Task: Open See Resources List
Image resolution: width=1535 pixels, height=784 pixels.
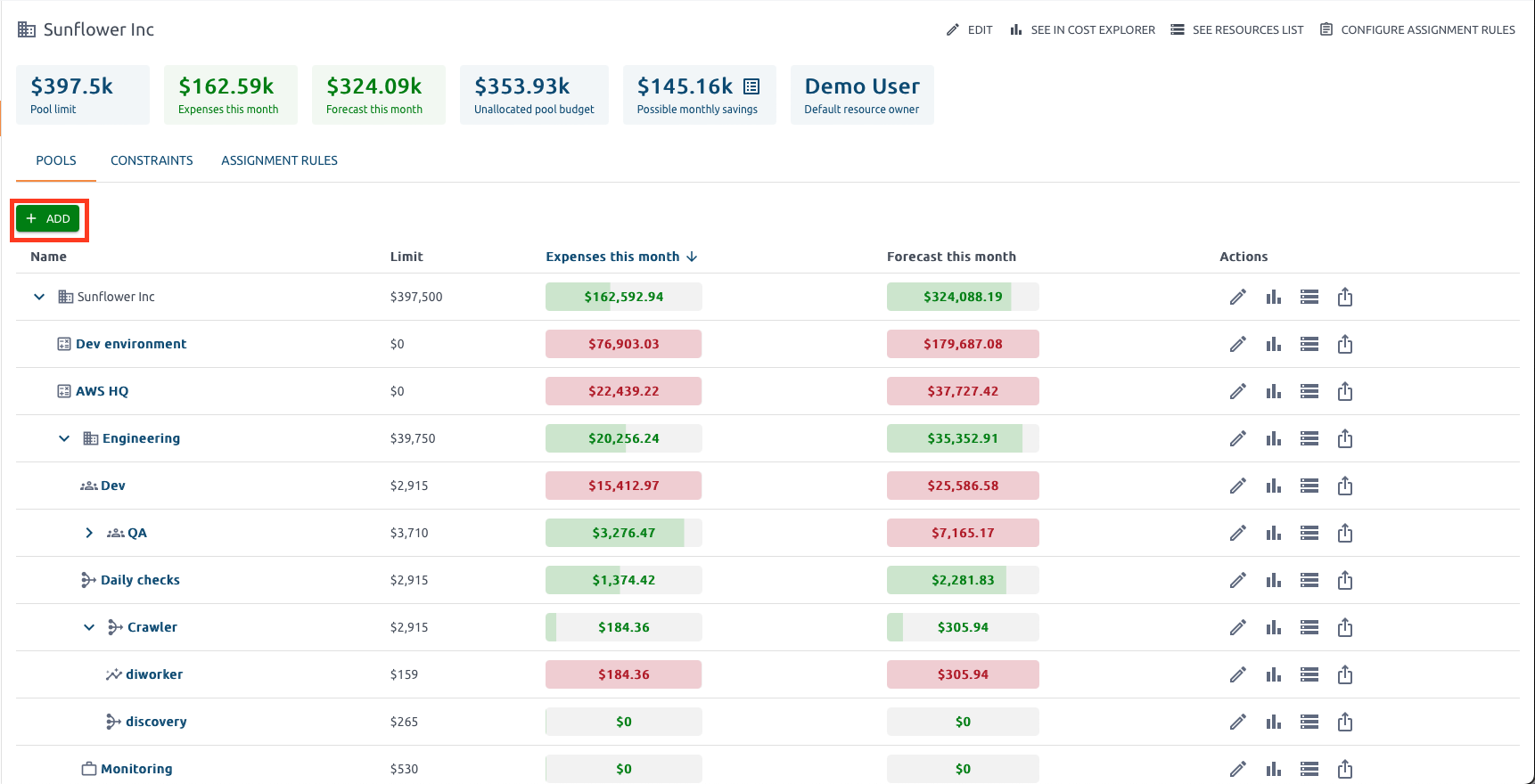Action: (1236, 29)
